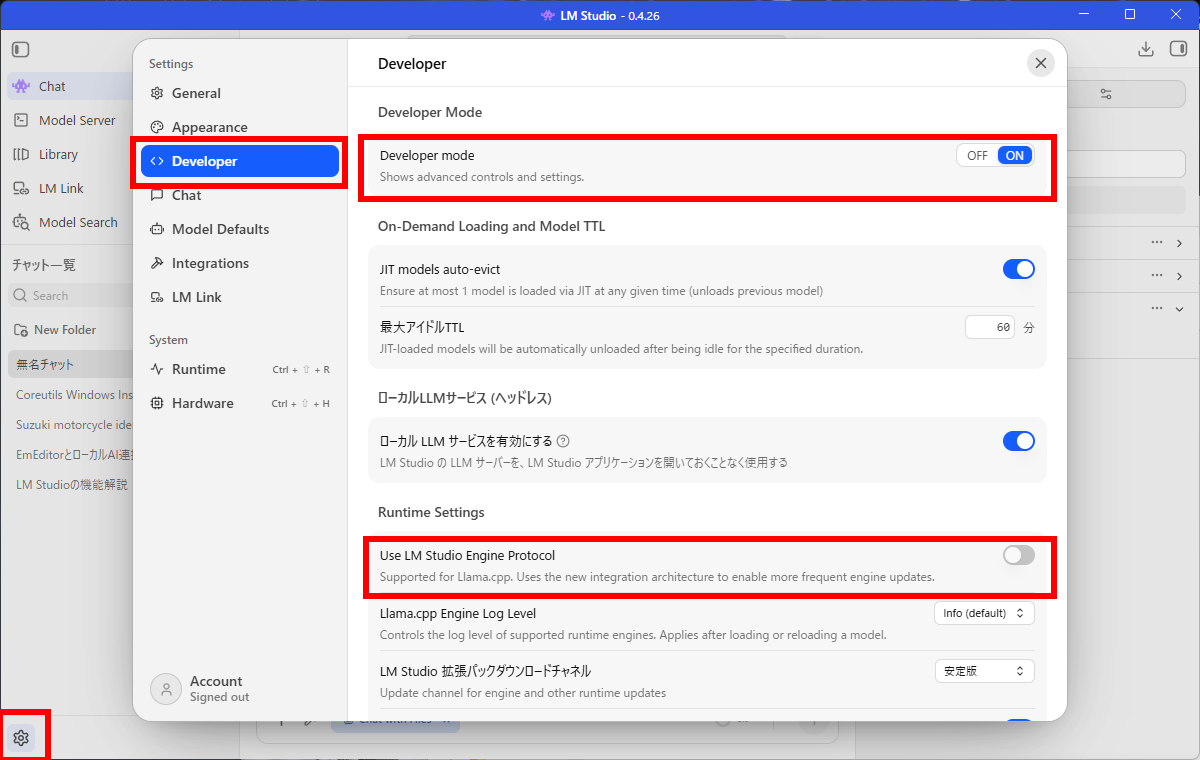Viewport: 1200px width, 760px height.
Task: Click the text field in the right panel
Action: click(1126, 164)
